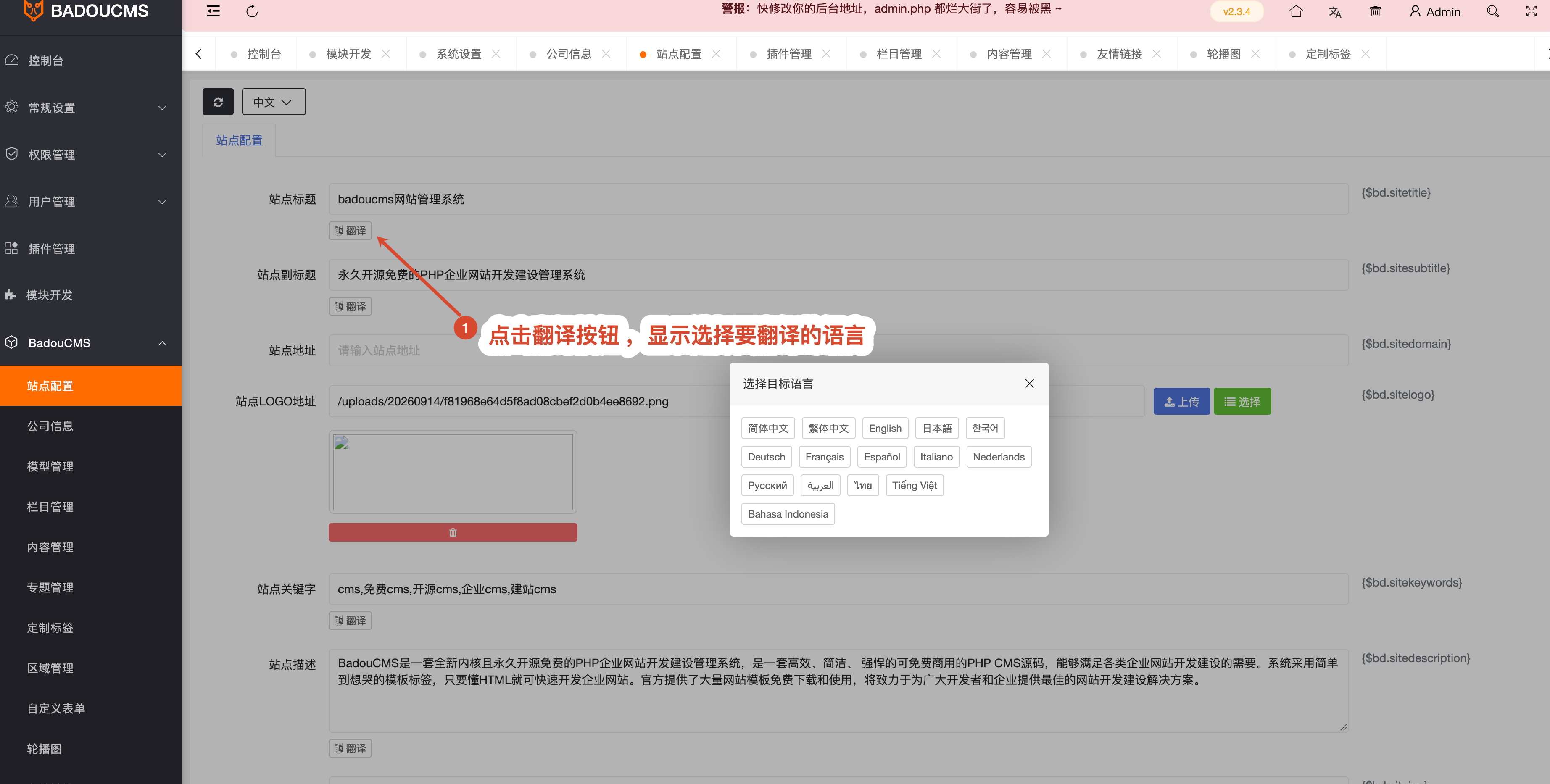Switch to the 公司信息 tab
Screen dimensions: 1550x784
[x=569, y=53]
